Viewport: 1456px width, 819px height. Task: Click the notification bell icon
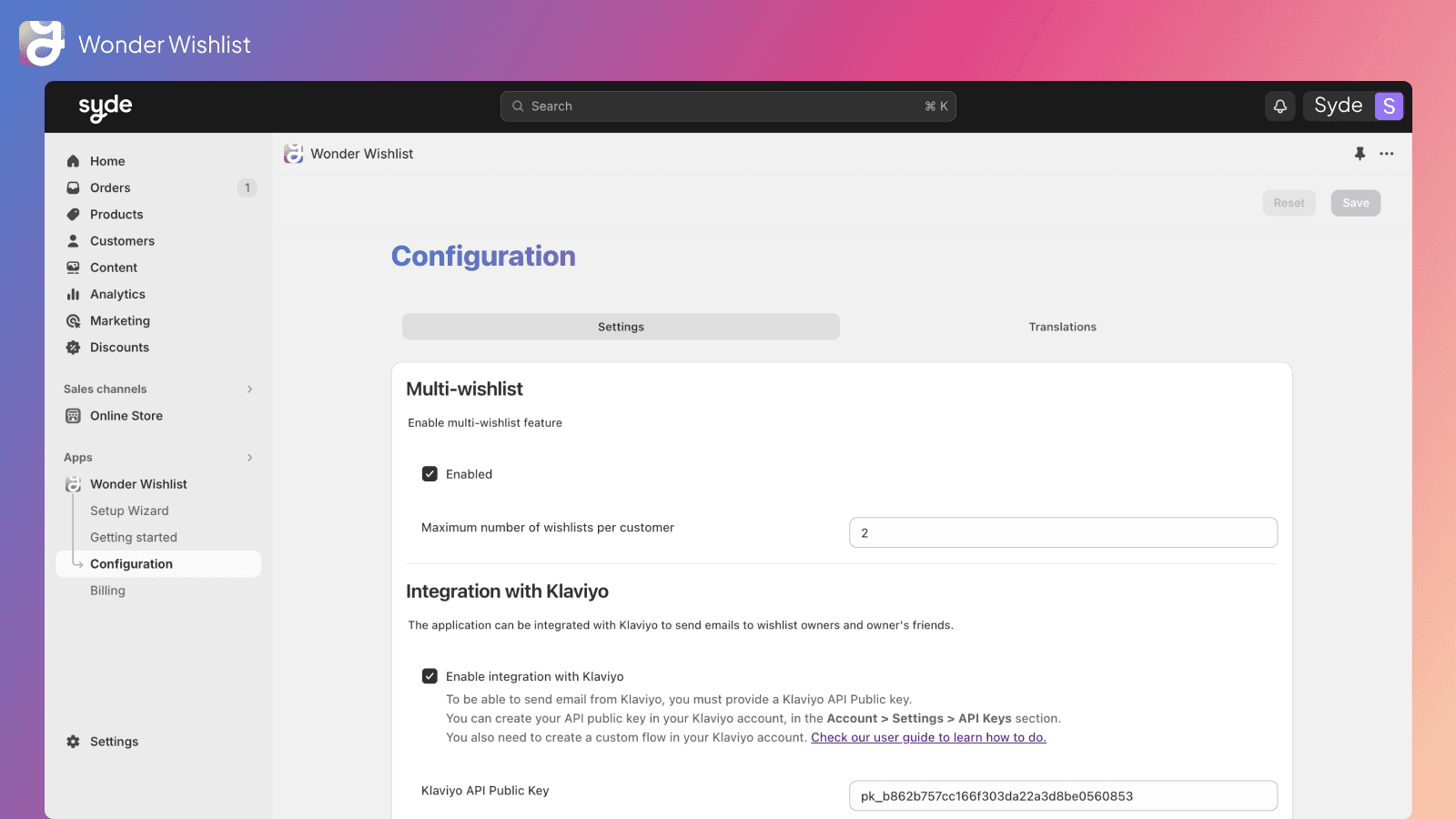1279,106
